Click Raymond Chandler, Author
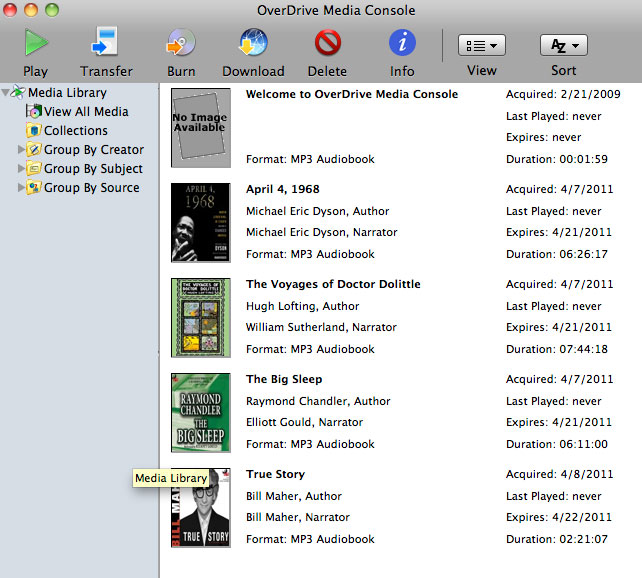Image resolution: width=642 pixels, height=578 pixels. coord(318,401)
